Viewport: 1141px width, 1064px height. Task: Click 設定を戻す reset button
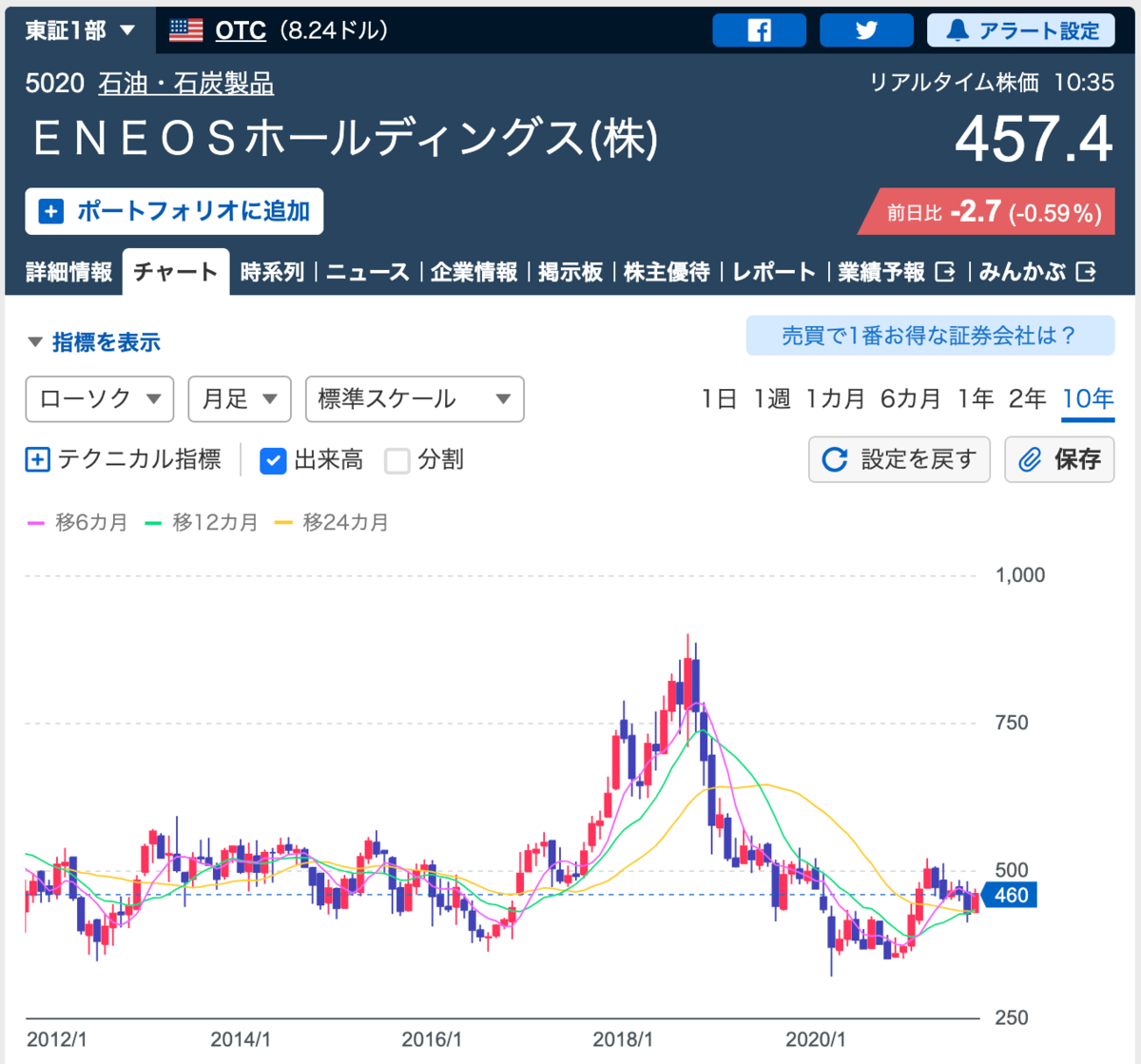899,459
